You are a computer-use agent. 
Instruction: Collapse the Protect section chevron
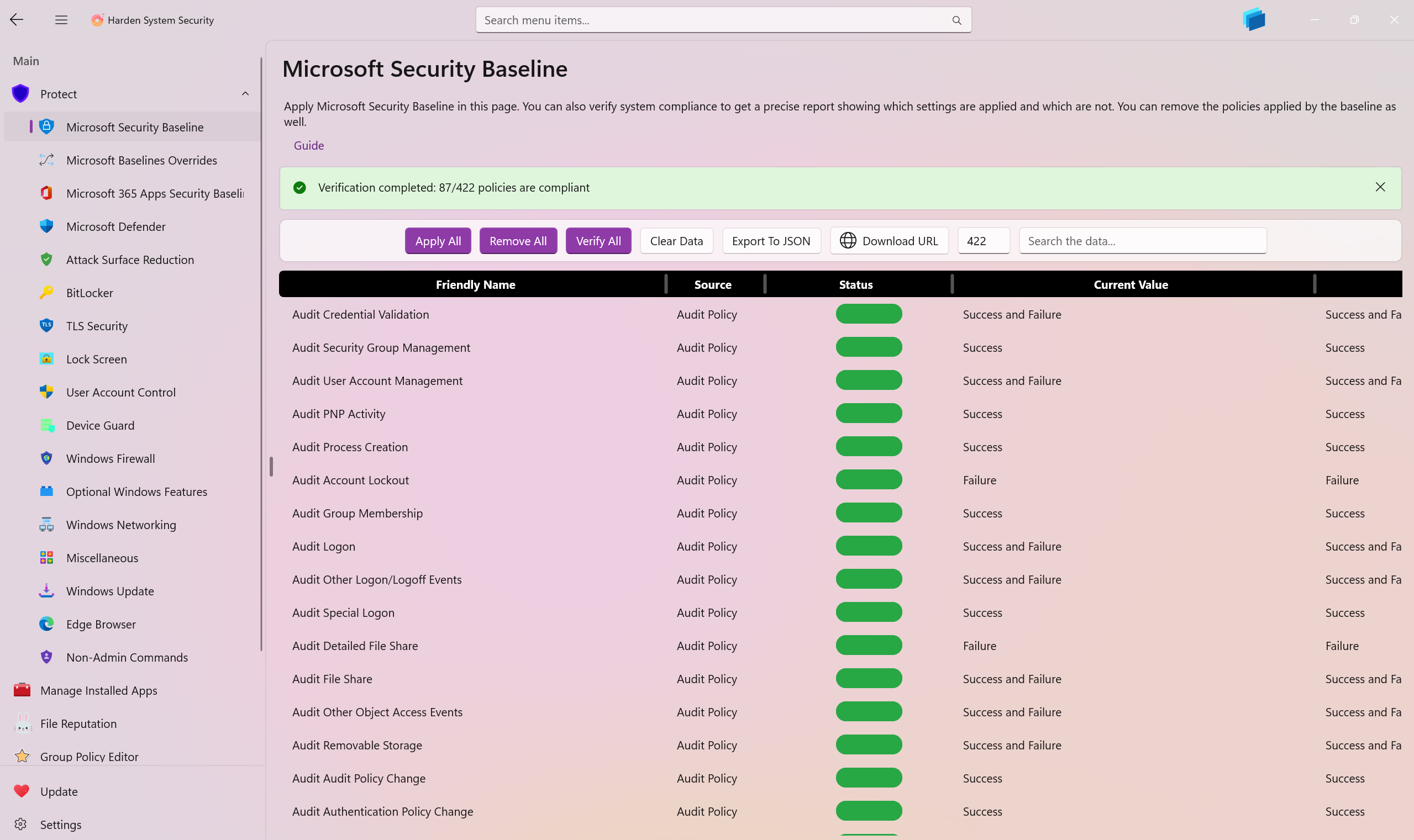pos(245,94)
